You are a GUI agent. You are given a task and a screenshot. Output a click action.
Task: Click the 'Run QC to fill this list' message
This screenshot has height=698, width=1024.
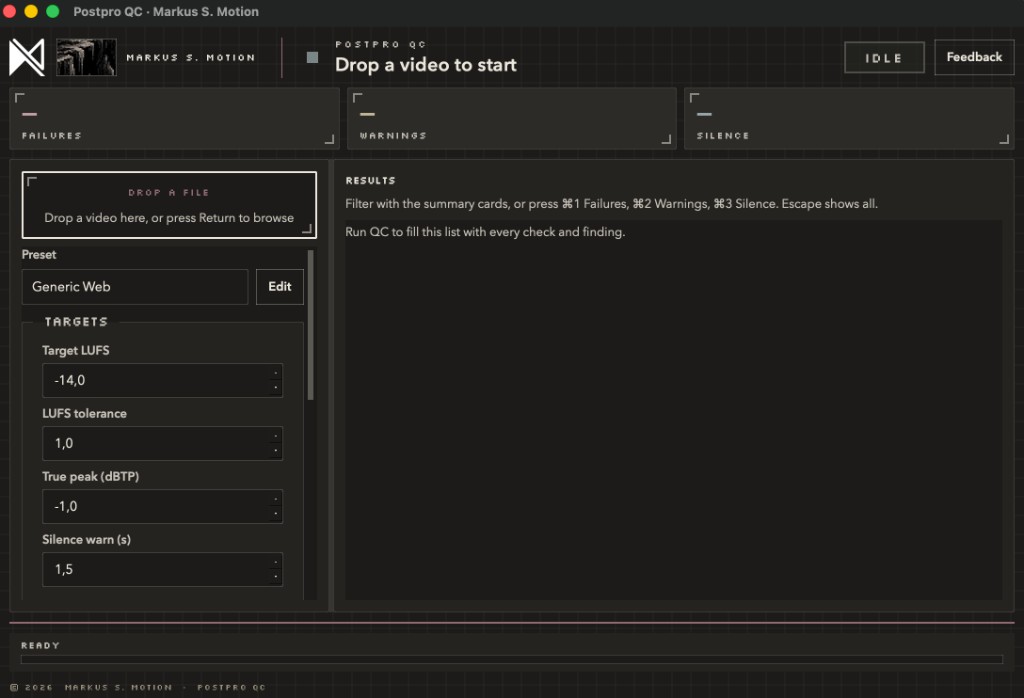[x=485, y=232]
